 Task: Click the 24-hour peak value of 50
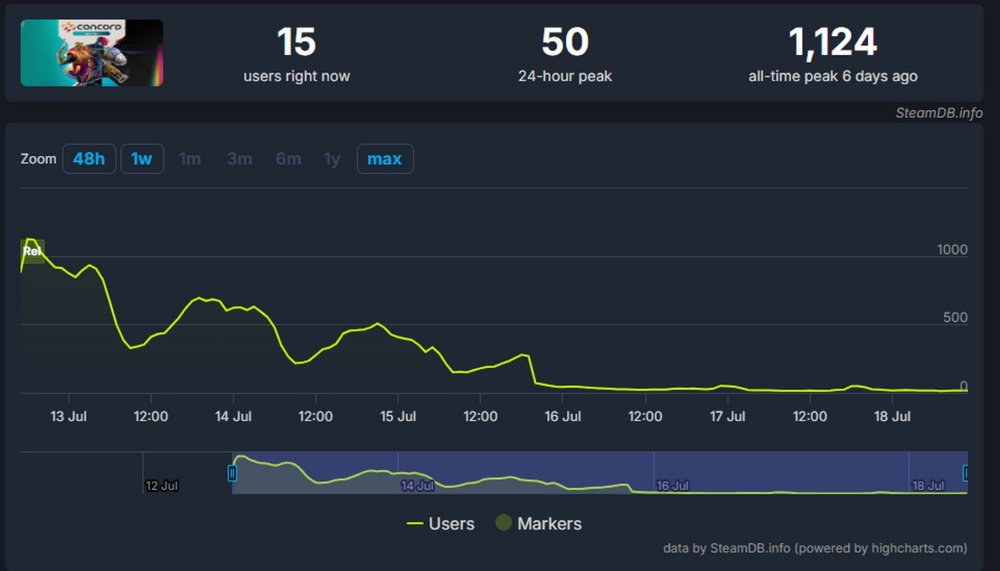(565, 43)
